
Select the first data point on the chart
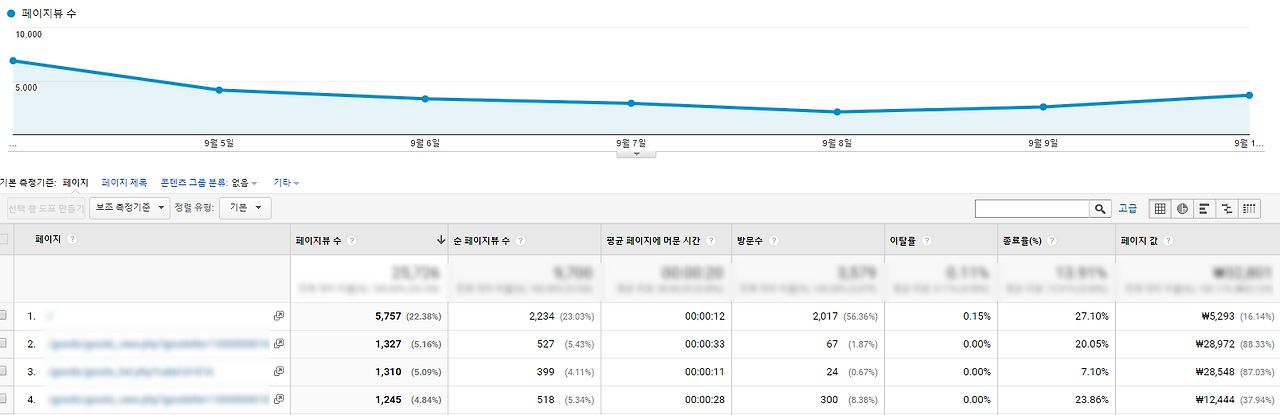(13, 60)
